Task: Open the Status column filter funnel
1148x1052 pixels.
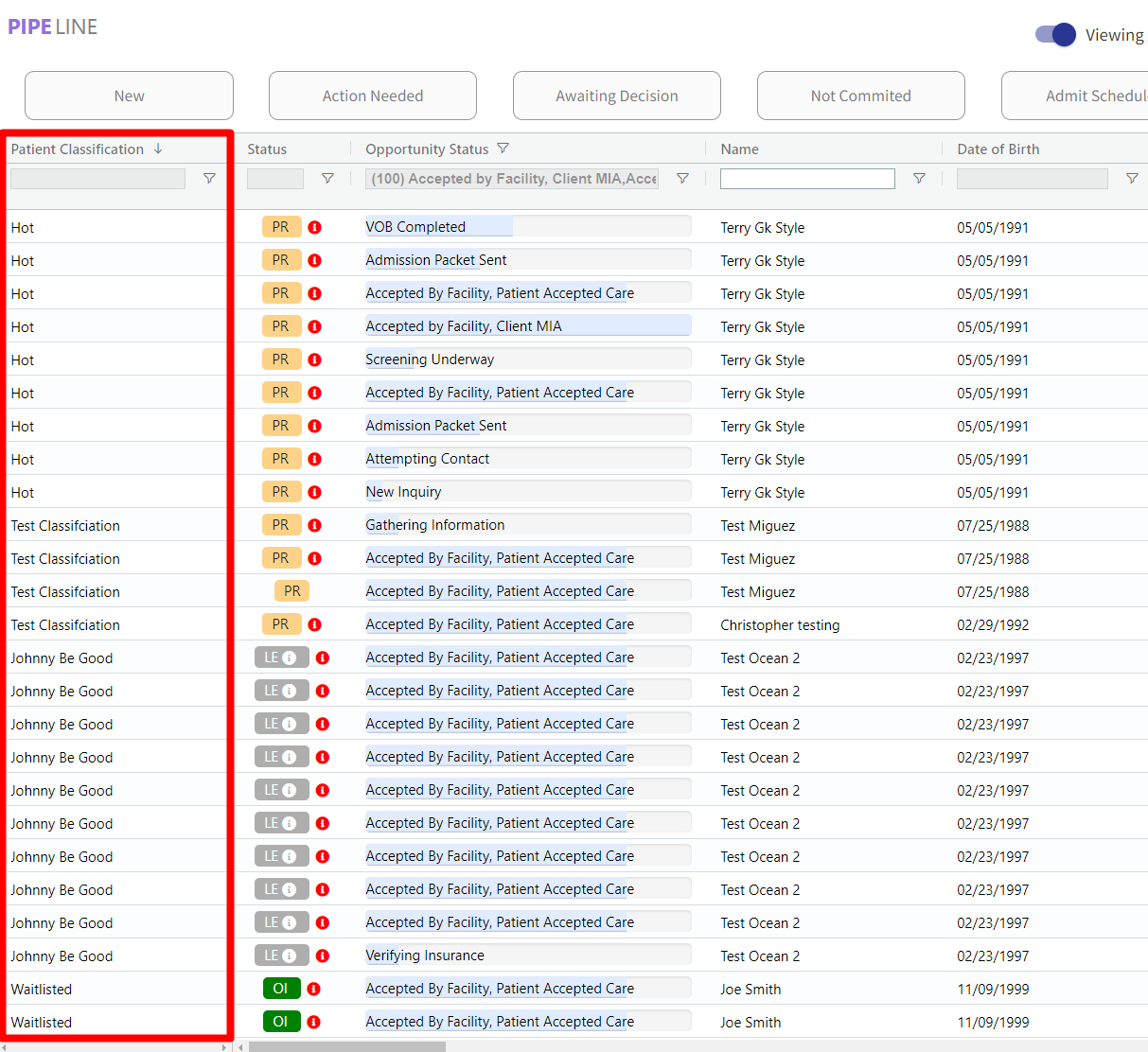Action: point(327,178)
